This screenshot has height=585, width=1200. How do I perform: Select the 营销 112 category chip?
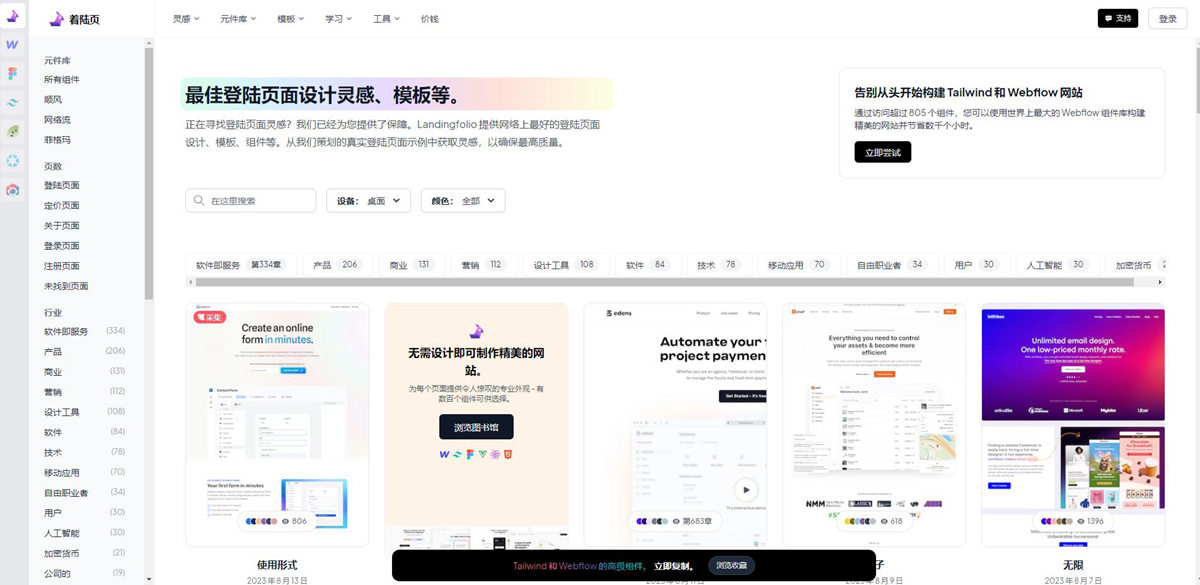pyautogui.click(x=482, y=265)
